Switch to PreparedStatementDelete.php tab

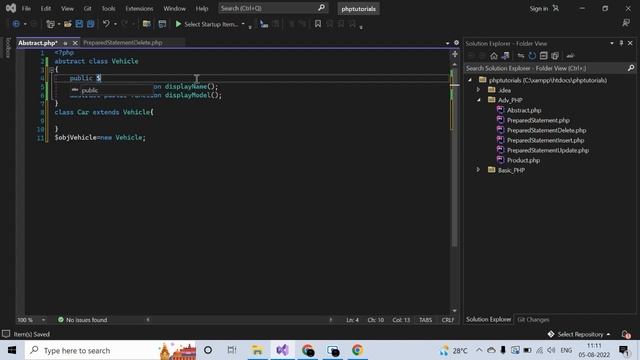click(123, 42)
